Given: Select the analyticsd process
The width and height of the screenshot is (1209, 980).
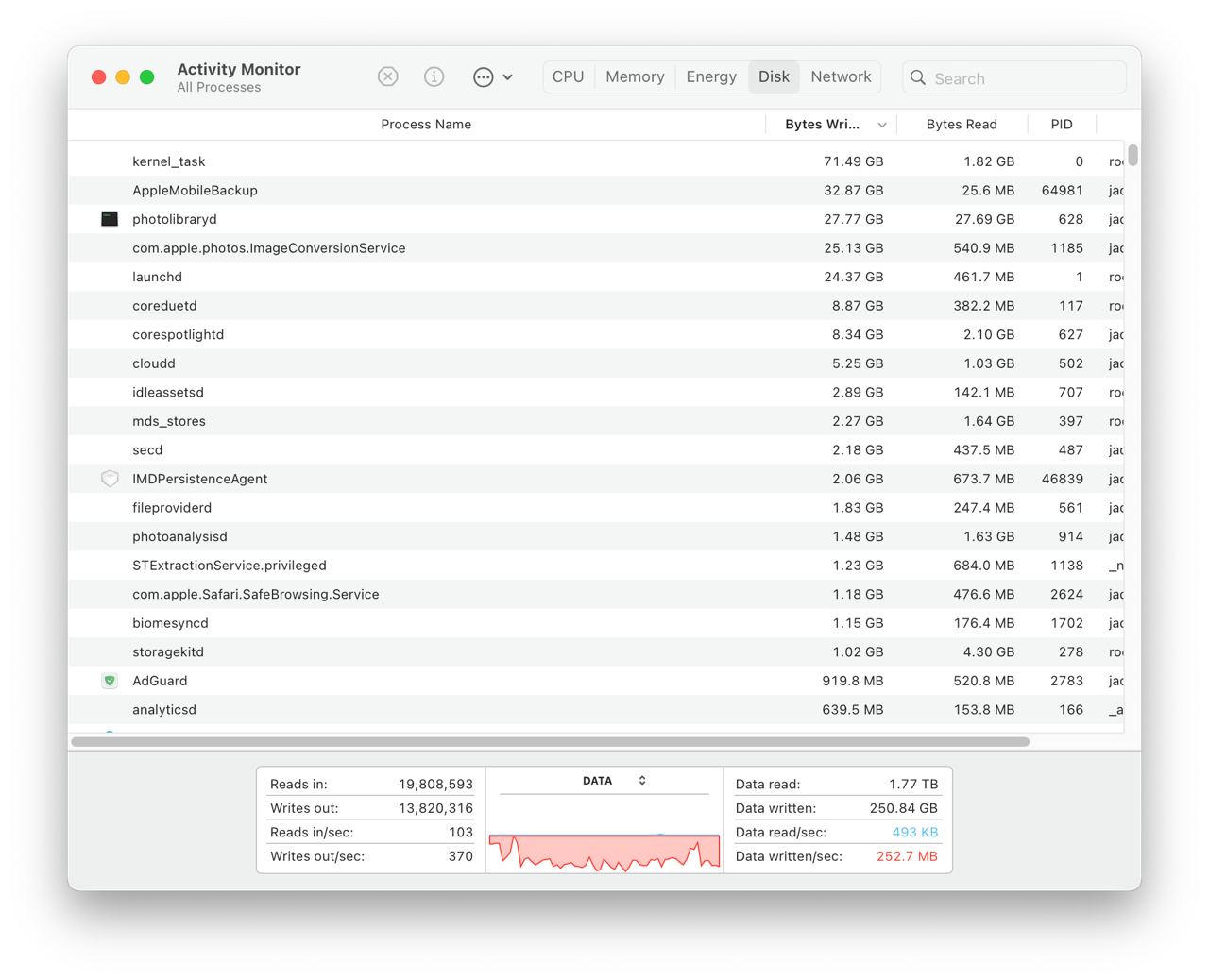Looking at the screenshot, I should (x=164, y=709).
